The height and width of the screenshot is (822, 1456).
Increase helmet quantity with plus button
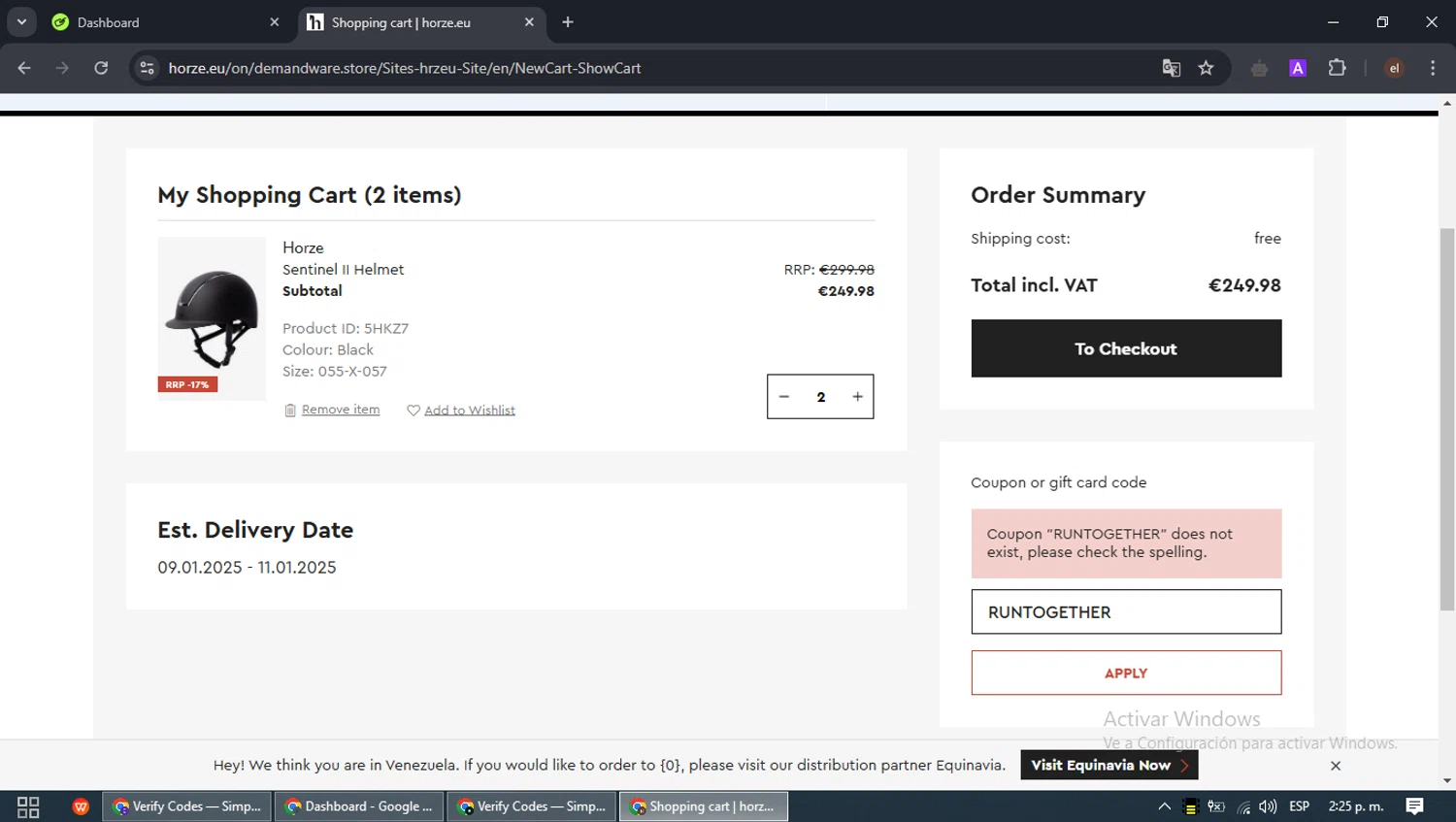pyautogui.click(x=857, y=397)
